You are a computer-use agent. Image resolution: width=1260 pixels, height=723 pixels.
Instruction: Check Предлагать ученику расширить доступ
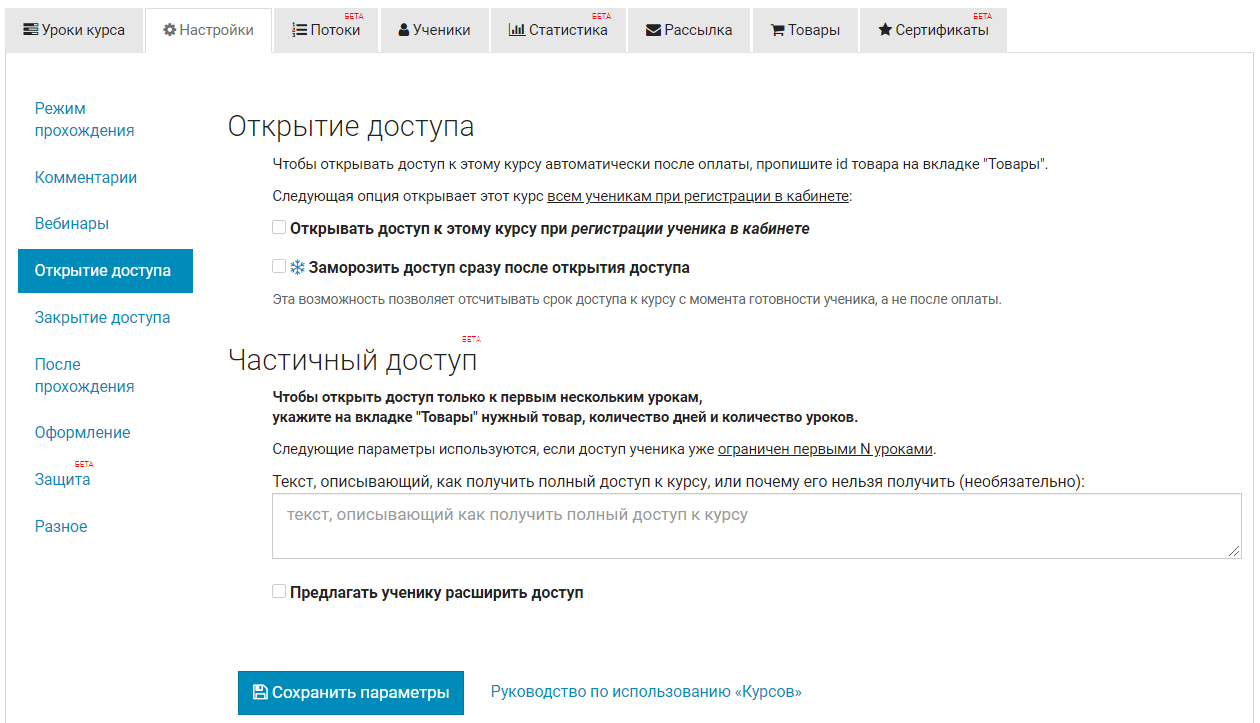(279, 592)
